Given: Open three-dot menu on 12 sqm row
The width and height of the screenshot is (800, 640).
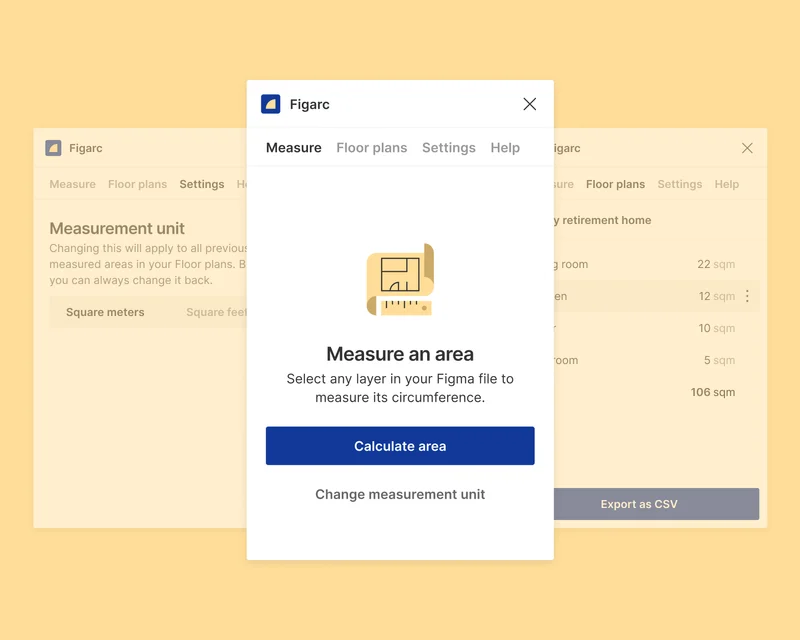Looking at the screenshot, I should 747,296.
